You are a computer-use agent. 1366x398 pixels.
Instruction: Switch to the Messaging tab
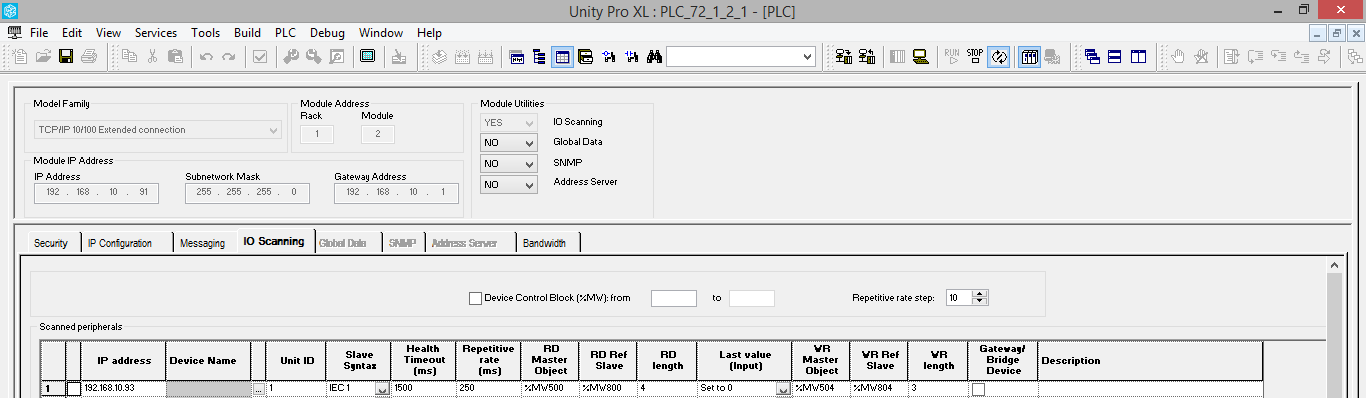tap(202, 243)
